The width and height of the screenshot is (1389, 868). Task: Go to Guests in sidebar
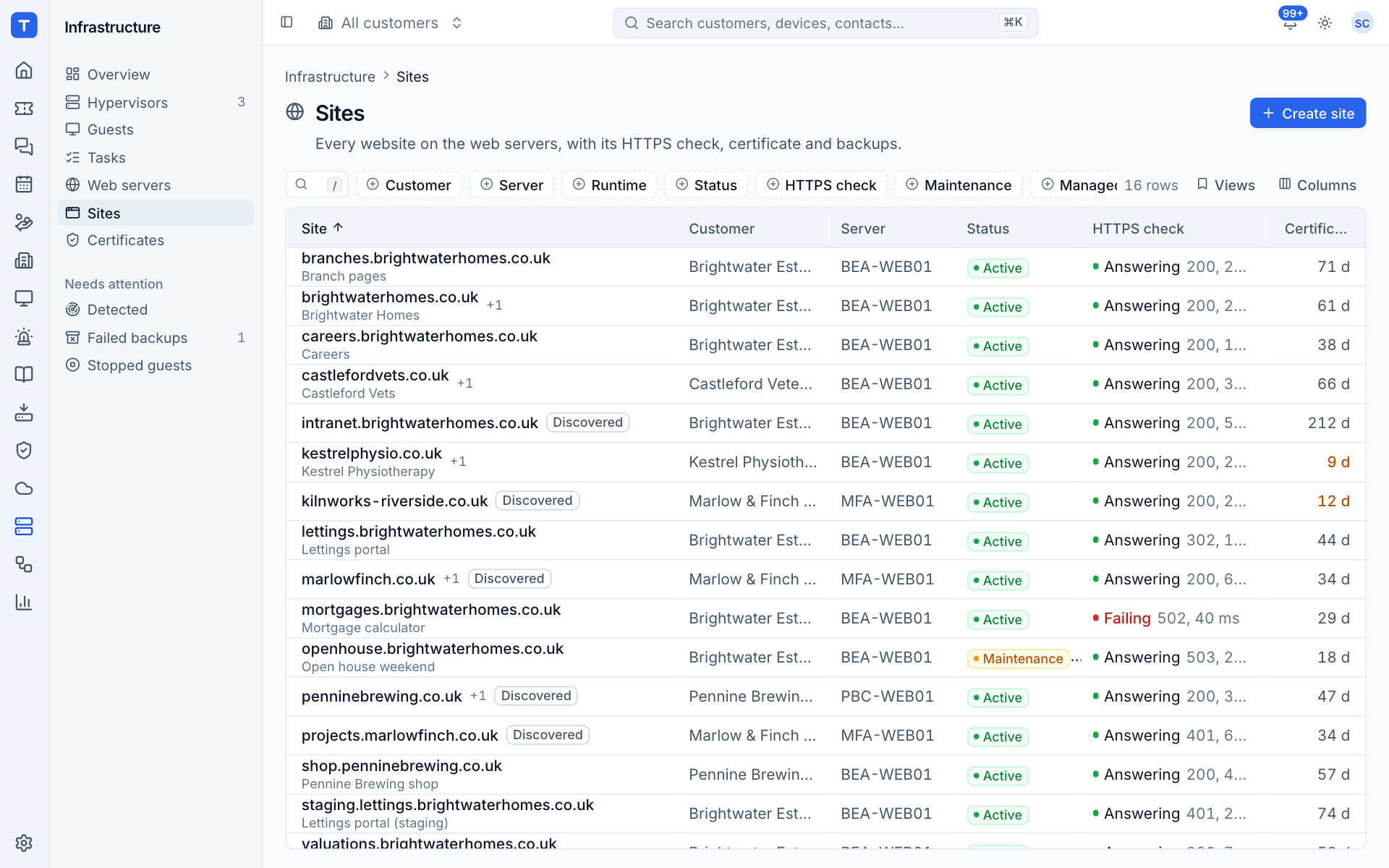tap(156, 129)
